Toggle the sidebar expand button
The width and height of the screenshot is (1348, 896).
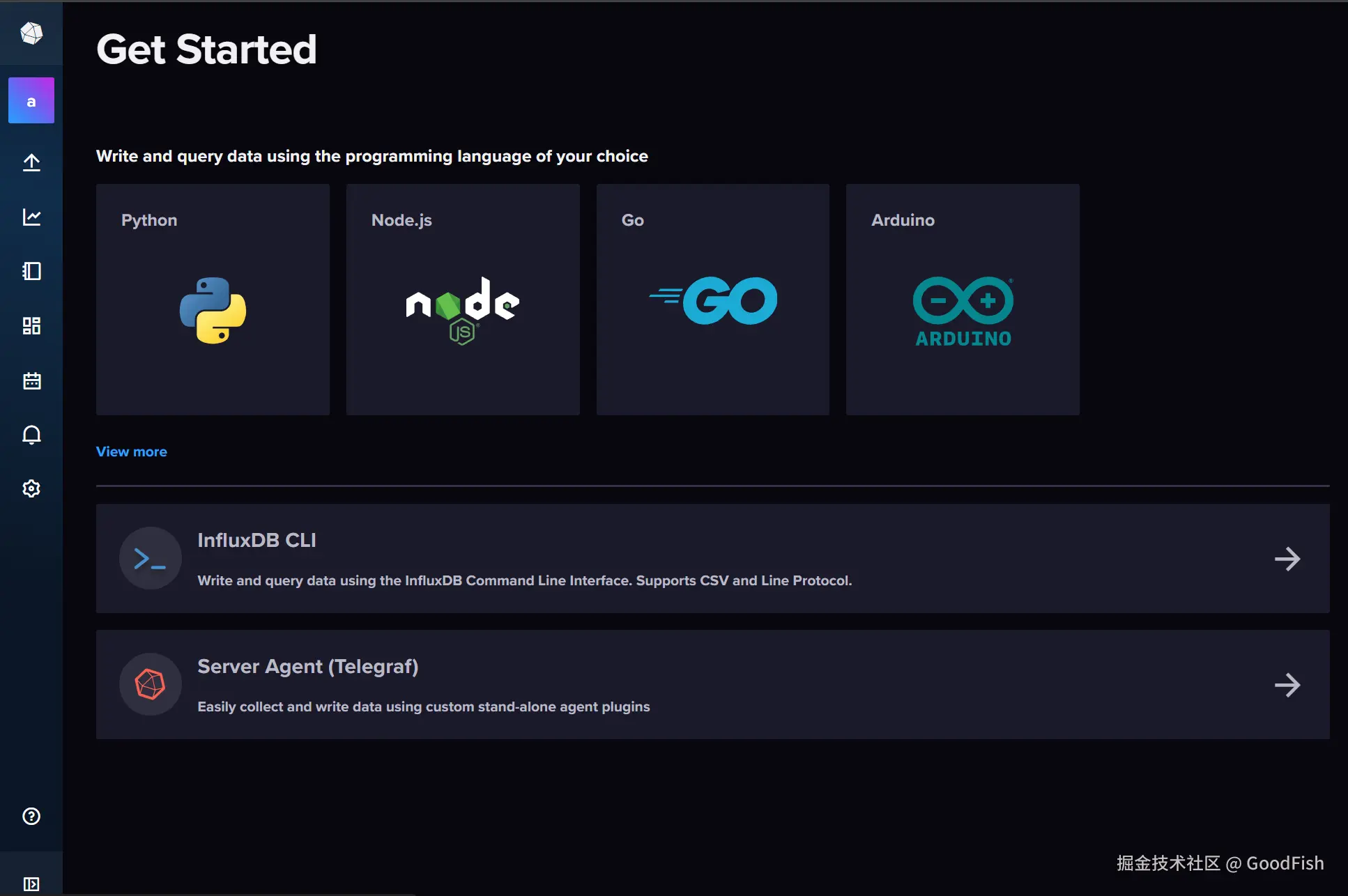[x=31, y=883]
